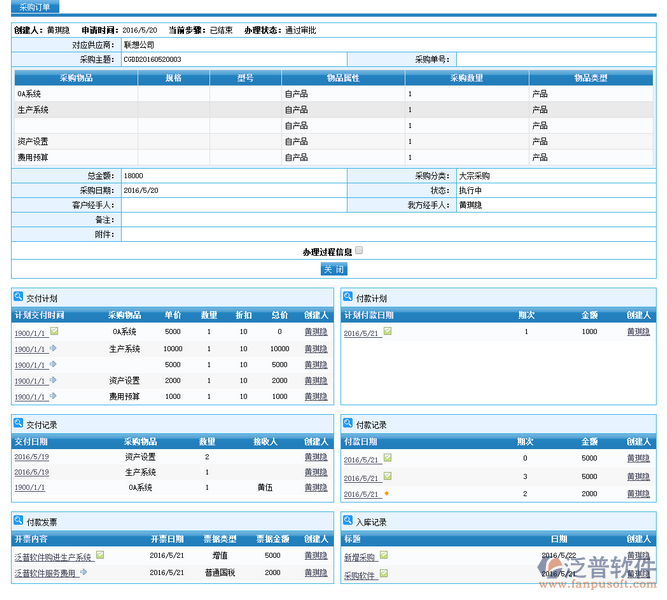Click status value 执行中

pyautogui.click(x=470, y=190)
